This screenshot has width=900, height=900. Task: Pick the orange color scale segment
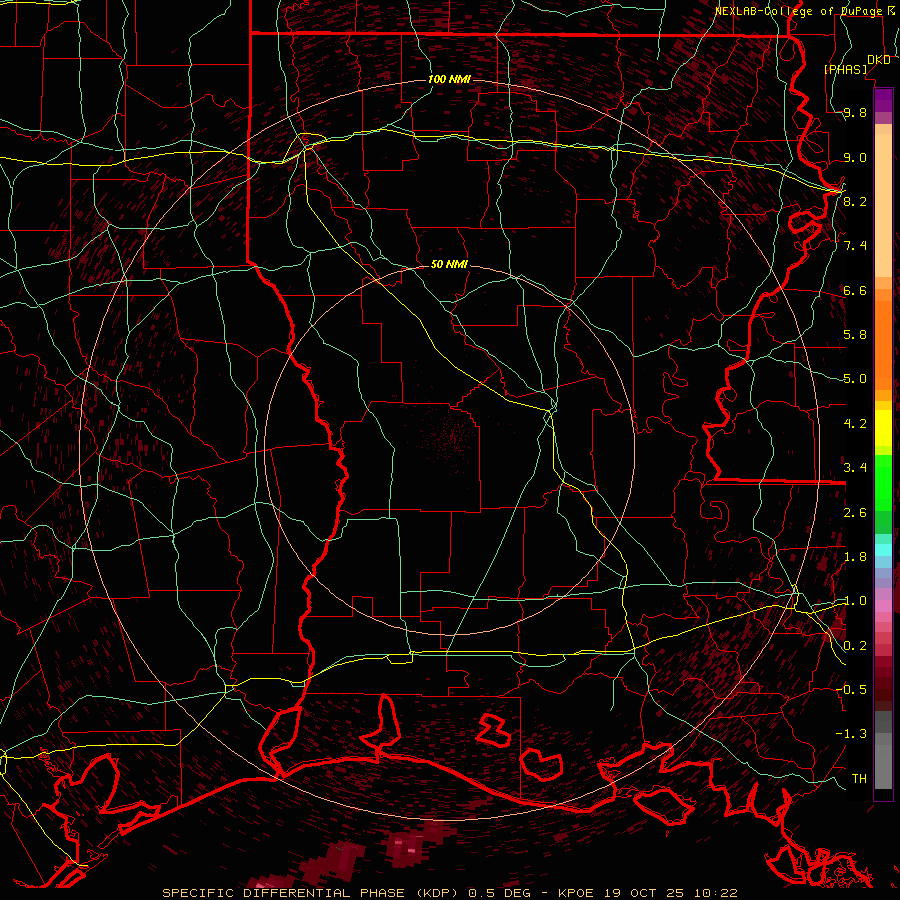(x=883, y=345)
